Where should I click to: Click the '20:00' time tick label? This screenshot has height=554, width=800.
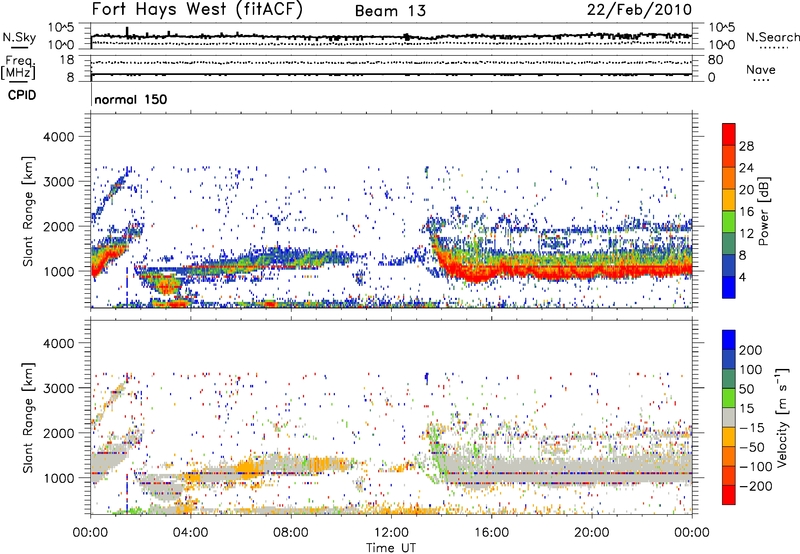coord(591,533)
